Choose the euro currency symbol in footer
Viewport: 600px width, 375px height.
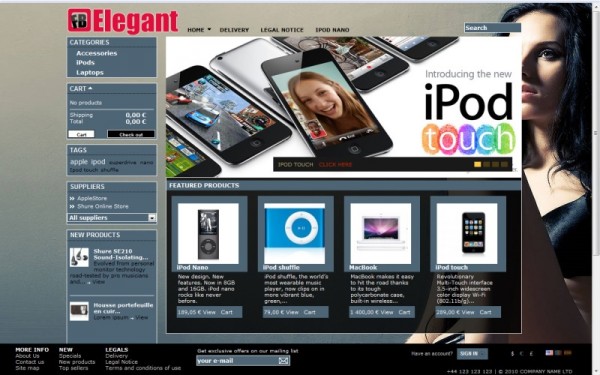(x=522, y=354)
